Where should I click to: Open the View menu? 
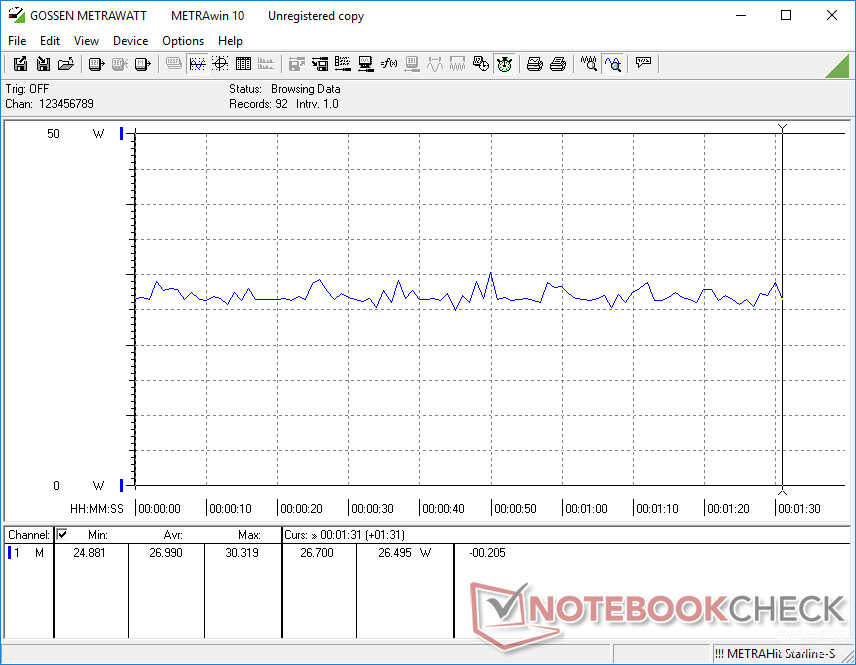tap(86, 41)
